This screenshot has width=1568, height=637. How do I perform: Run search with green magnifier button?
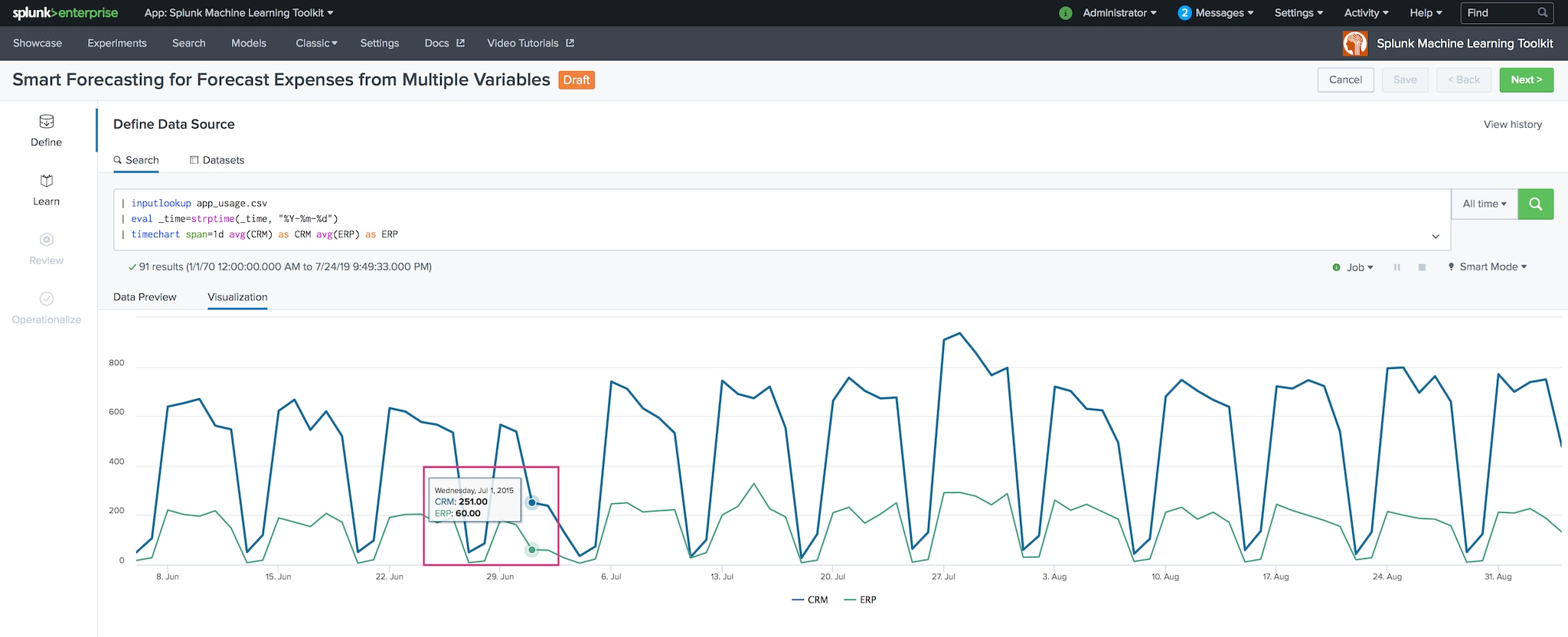1535,204
